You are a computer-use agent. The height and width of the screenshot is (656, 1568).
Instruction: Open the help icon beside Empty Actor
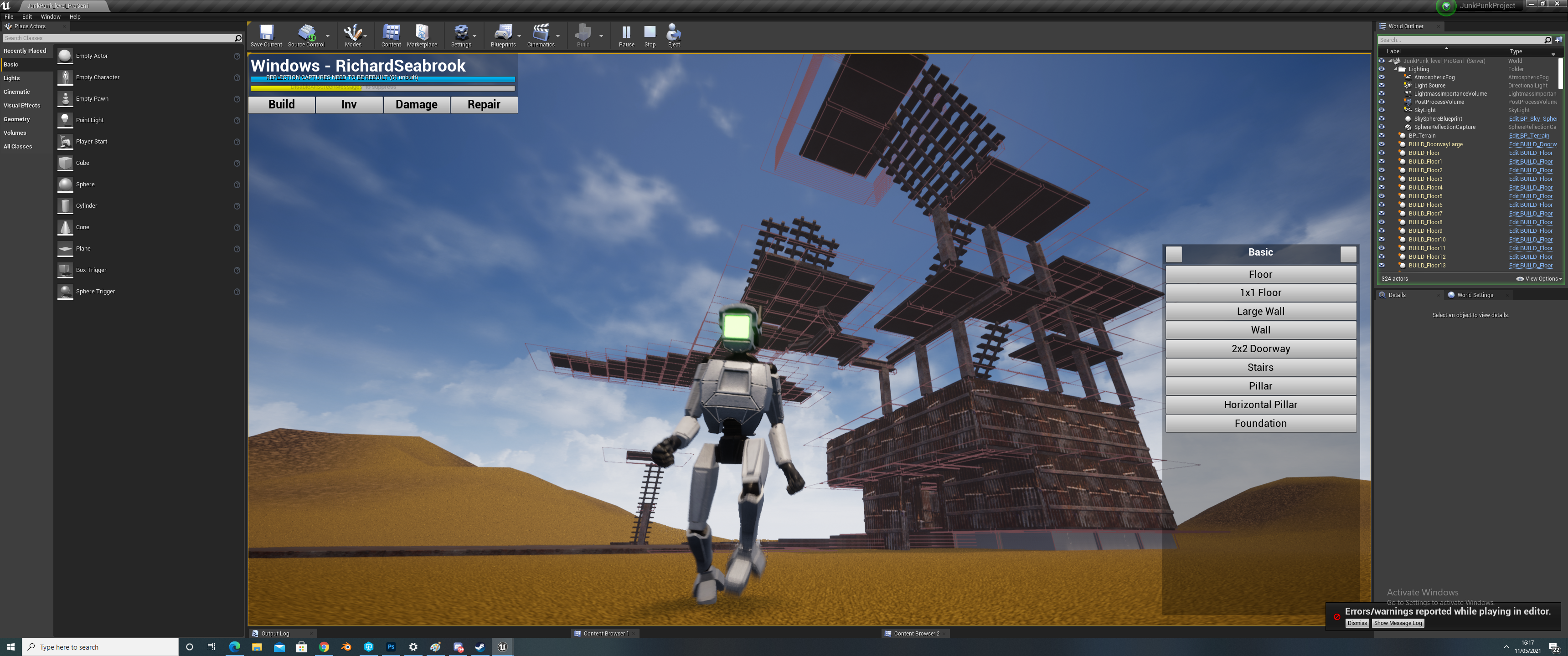coord(237,56)
